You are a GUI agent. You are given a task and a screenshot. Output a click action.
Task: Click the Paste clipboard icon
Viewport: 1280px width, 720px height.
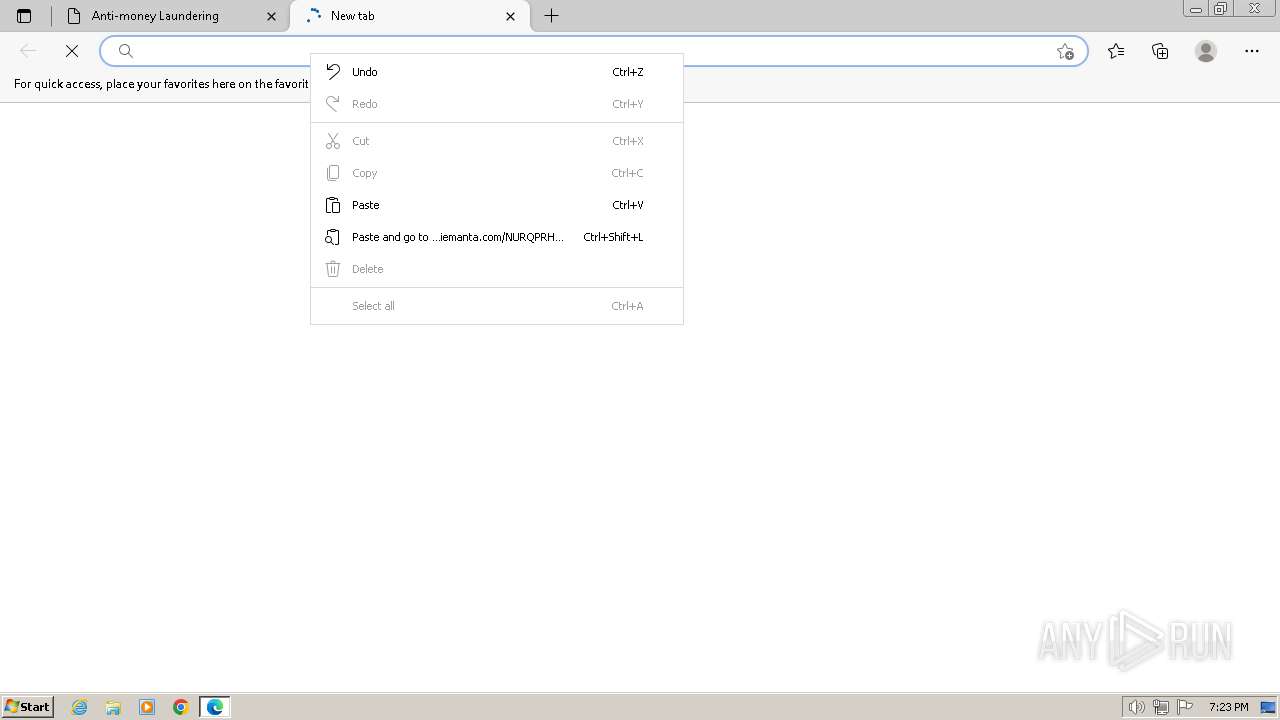333,205
